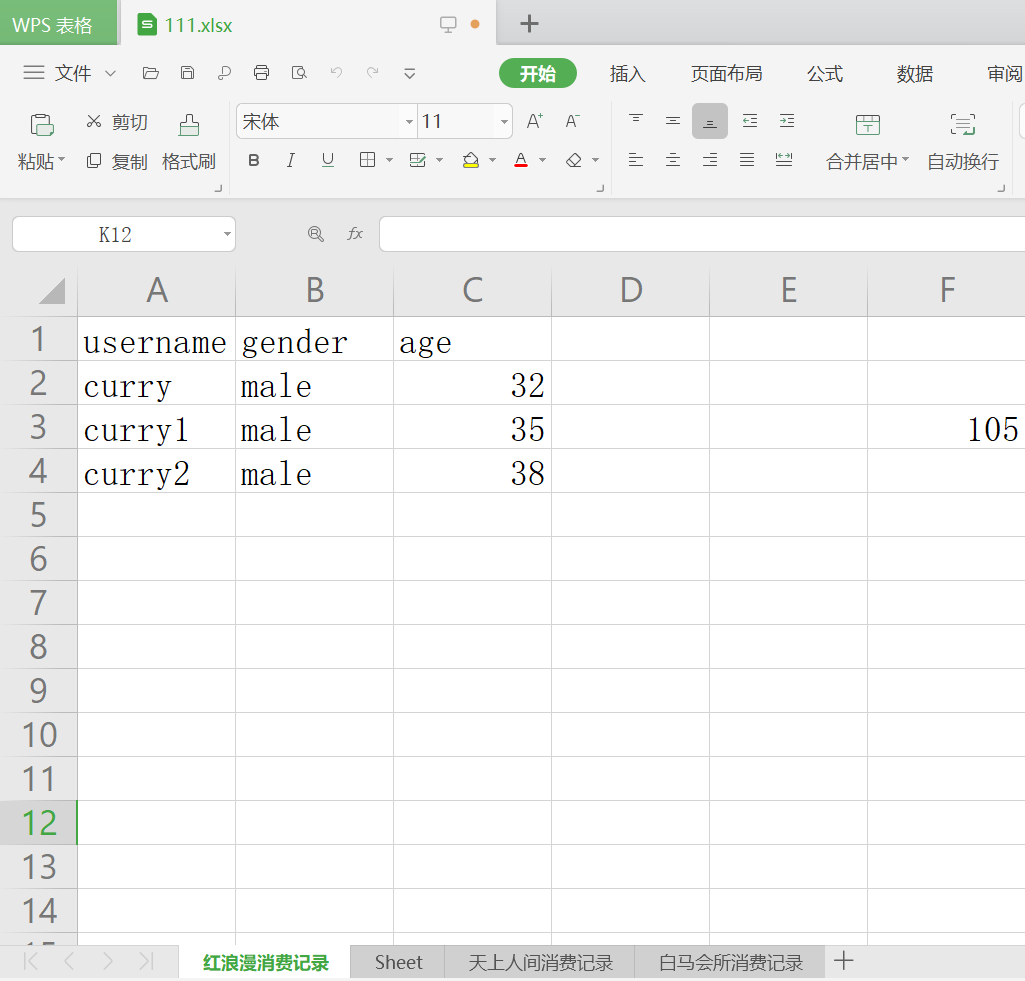Expand the clear eraser dropdown arrow
Viewport: 1025px width, 981px height.
click(x=595, y=160)
